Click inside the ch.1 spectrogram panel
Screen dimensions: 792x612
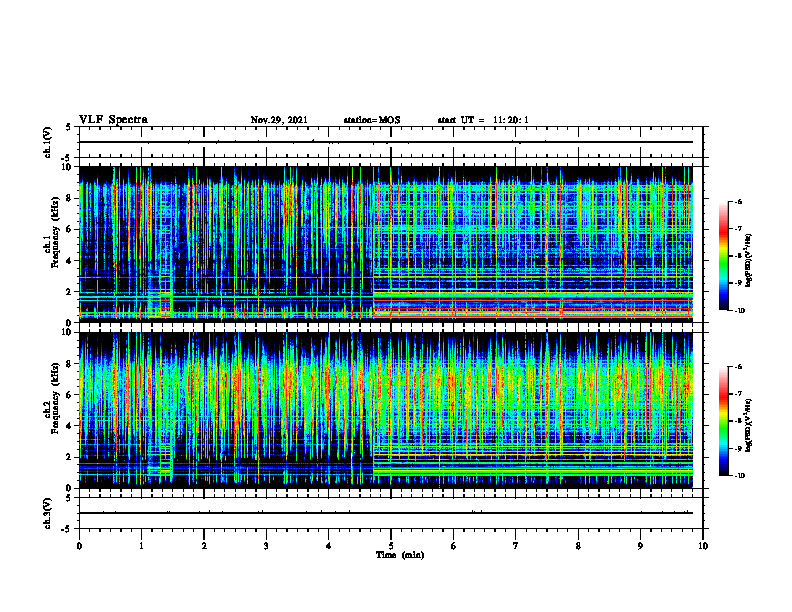pos(385,244)
